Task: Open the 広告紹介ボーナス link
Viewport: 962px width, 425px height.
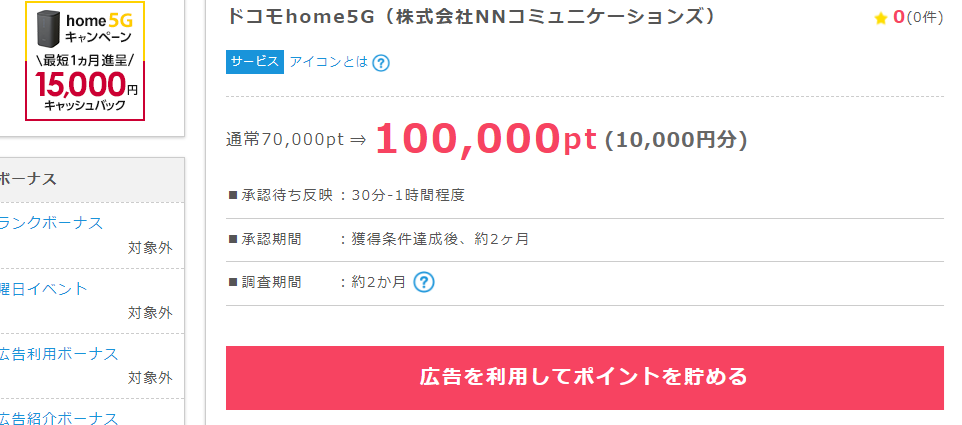Action: tap(59, 418)
